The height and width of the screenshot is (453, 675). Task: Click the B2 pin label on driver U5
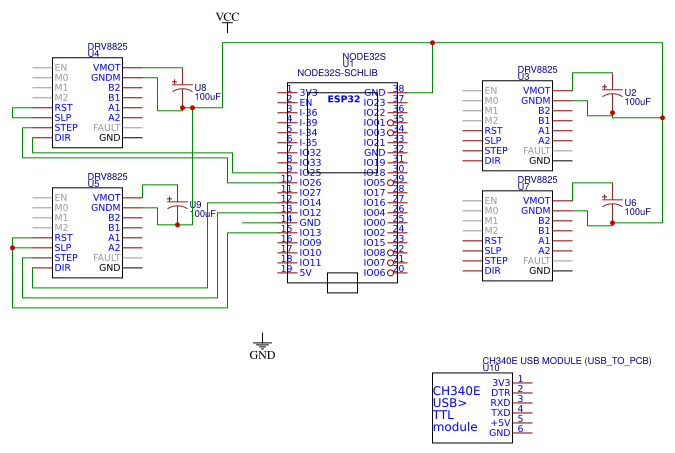click(114, 217)
